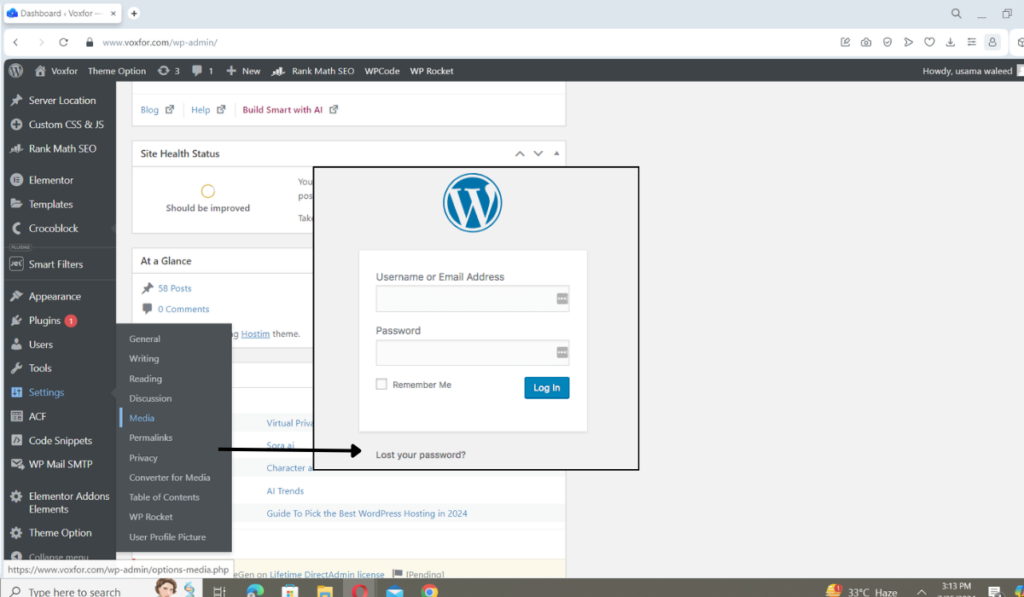The height and width of the screenshot is (597, 1024).
Task: Open Elementor from the sidebar
Action: [50, 181]
